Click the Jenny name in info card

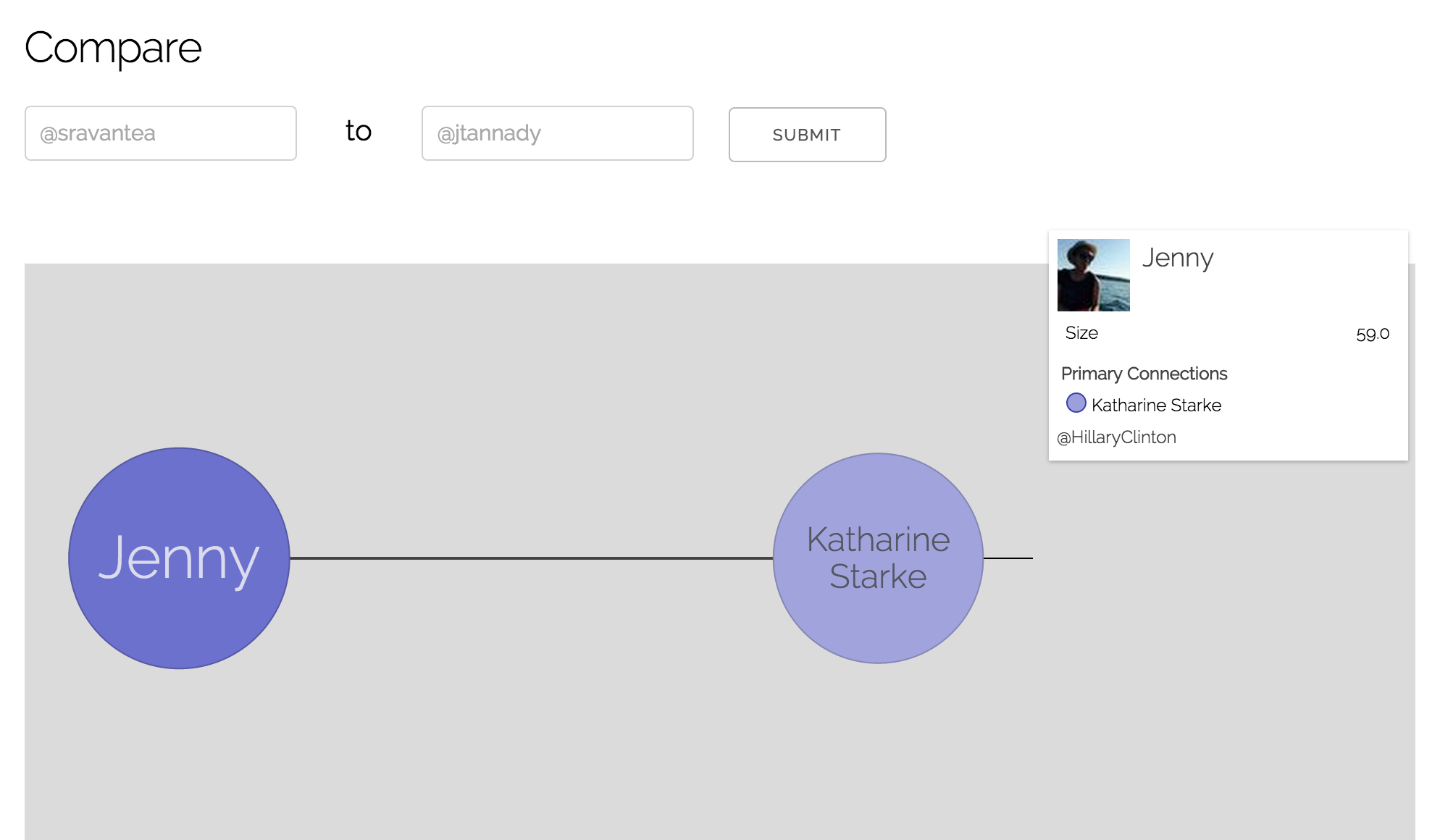[x=1177, y=258]
